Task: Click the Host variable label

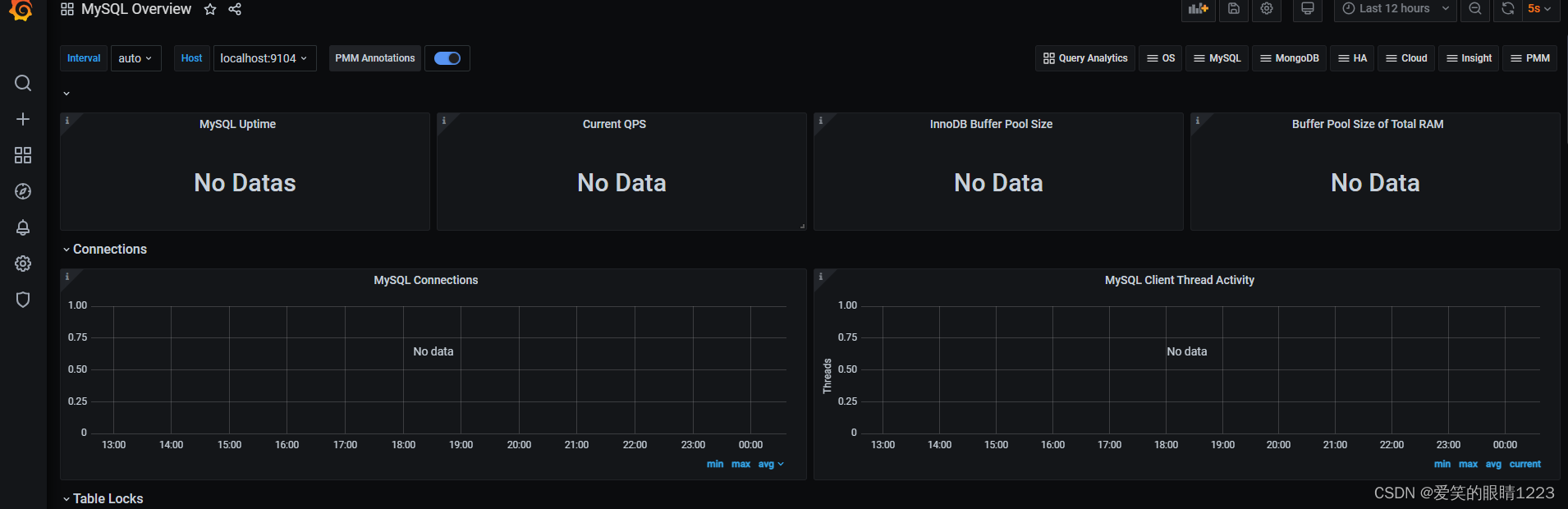Action: click(x=191, y=58)
